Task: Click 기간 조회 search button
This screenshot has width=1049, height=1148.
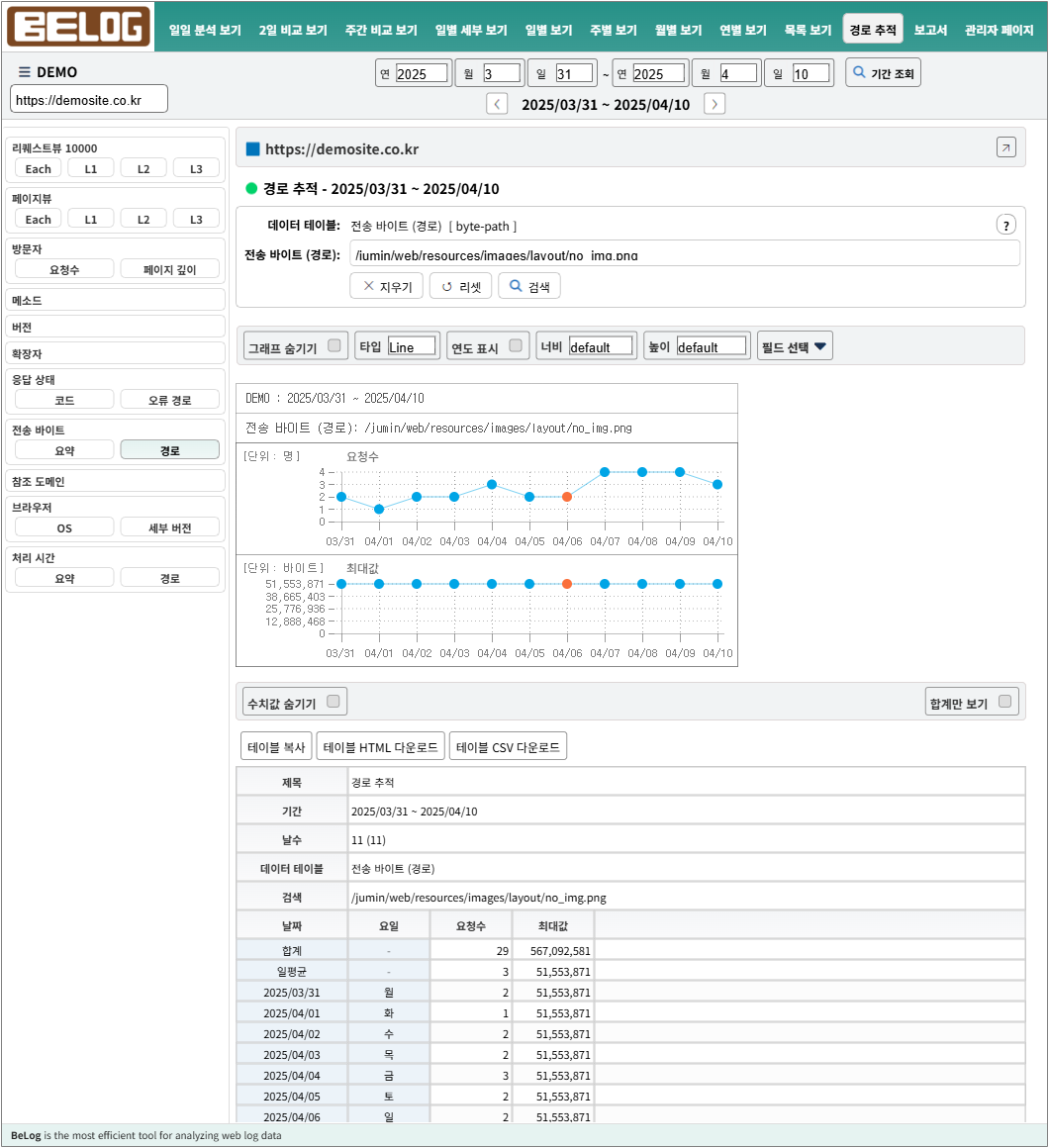Action: coord(883,73)
